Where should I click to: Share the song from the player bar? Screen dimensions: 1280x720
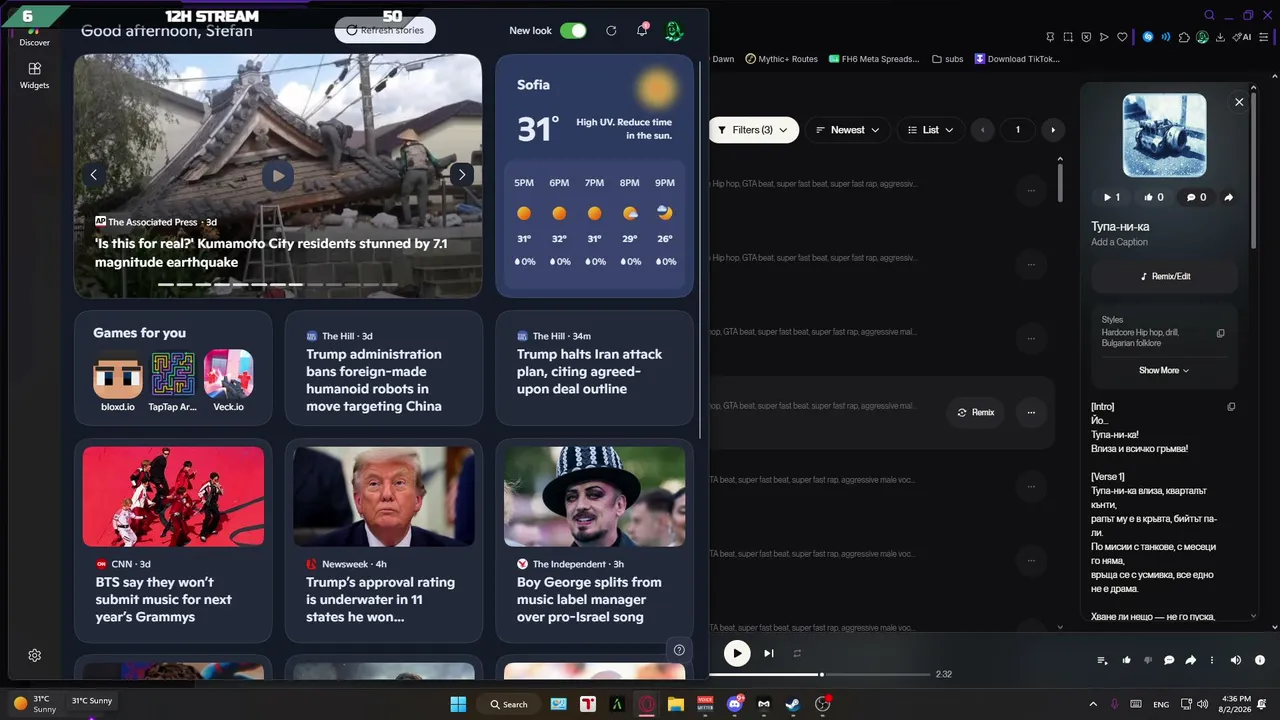tap(1191, 660)
